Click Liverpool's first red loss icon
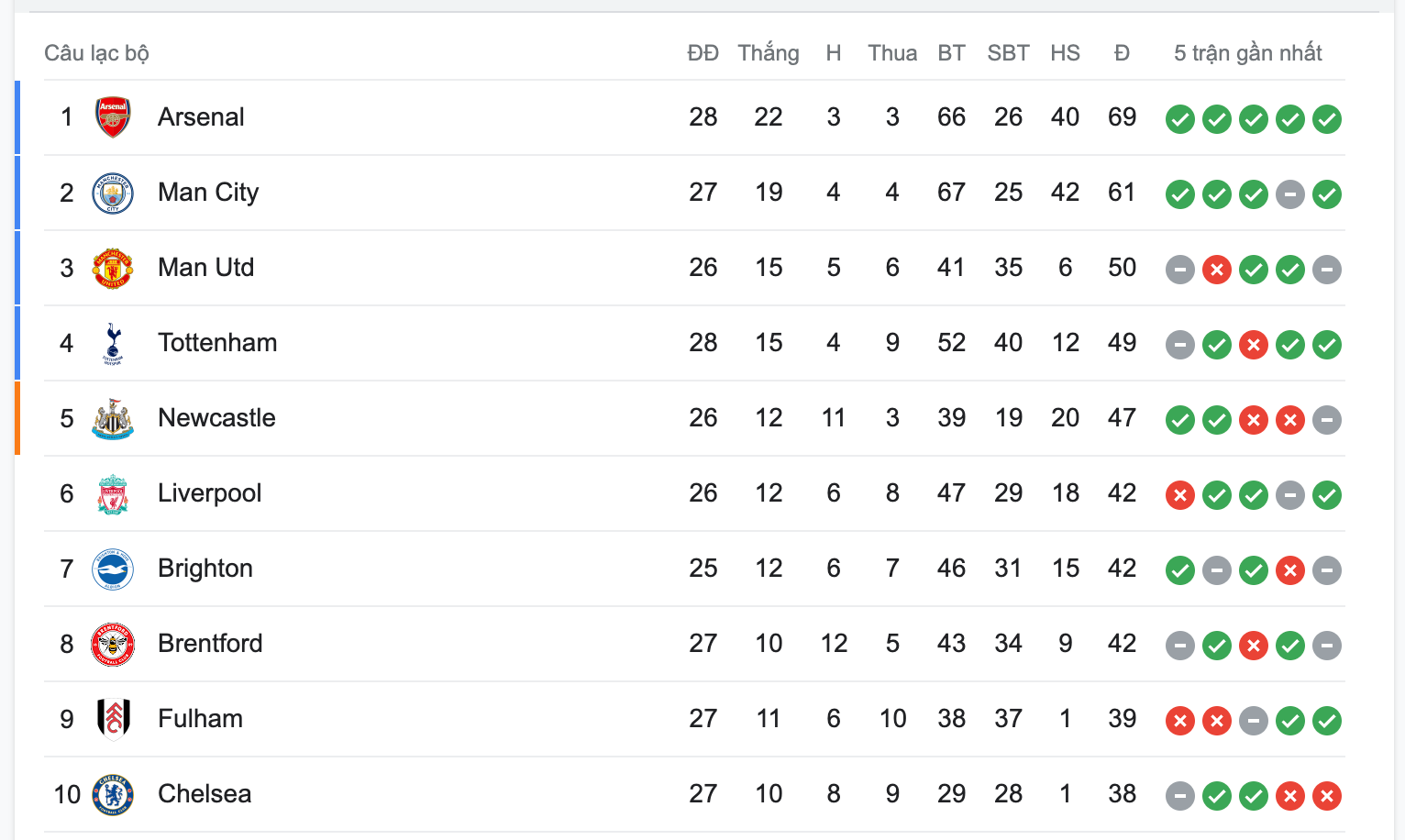1405x840 pixels. [x=1180, y=495]
